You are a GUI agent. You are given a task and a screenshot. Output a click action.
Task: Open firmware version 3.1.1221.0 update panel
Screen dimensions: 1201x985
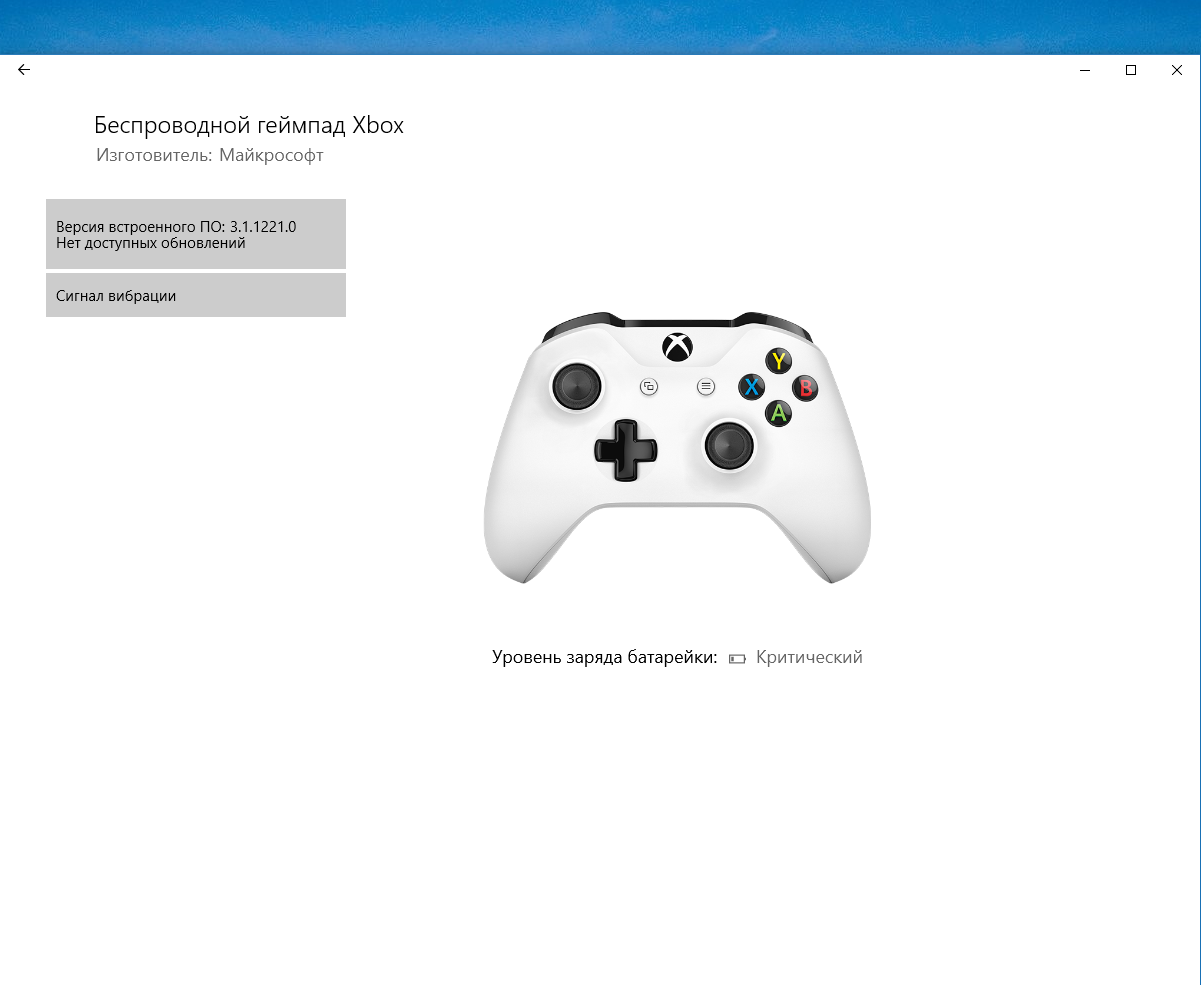196,234
